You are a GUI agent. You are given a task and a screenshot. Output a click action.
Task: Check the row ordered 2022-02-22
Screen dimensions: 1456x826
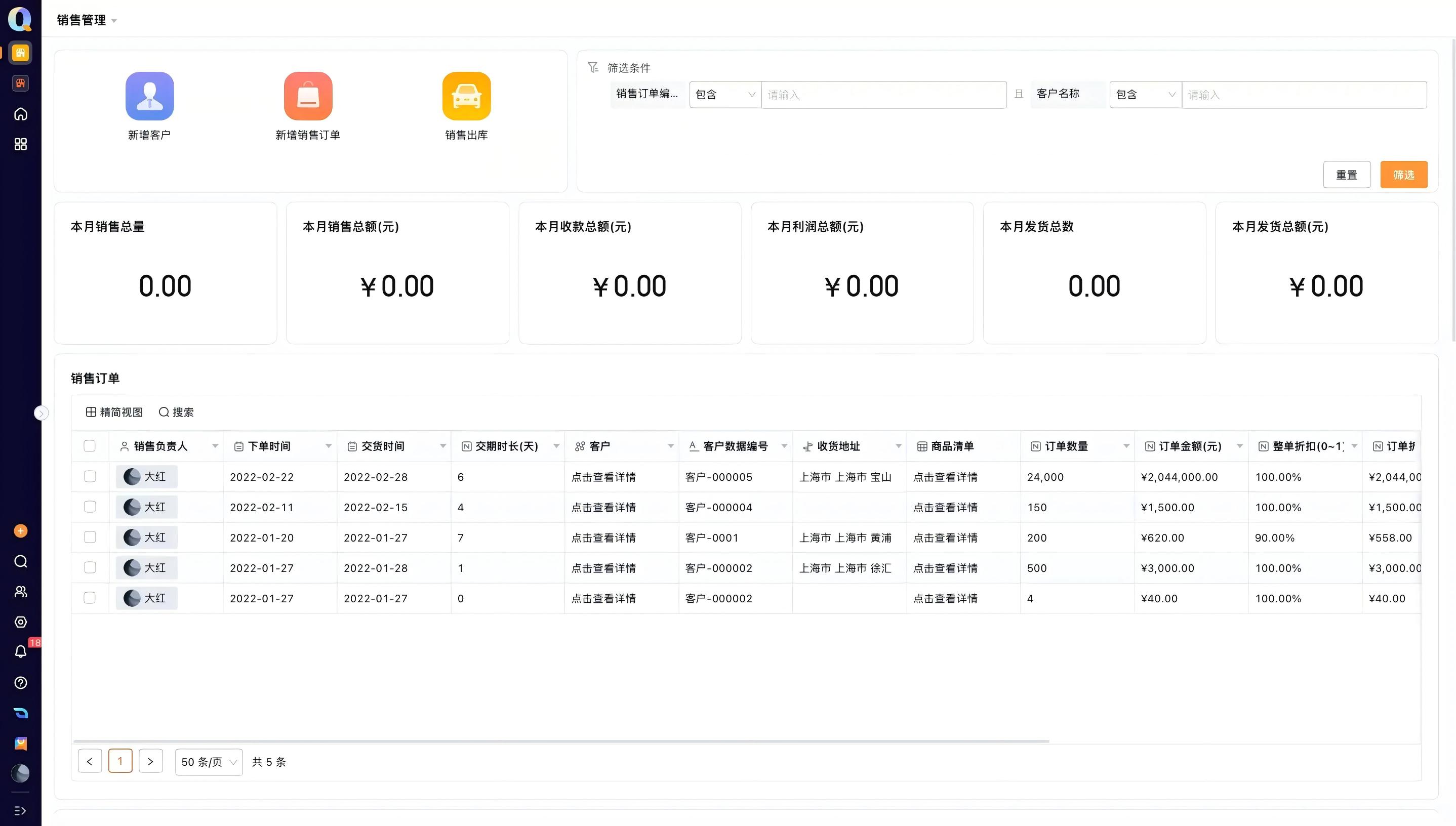point(90,477)
